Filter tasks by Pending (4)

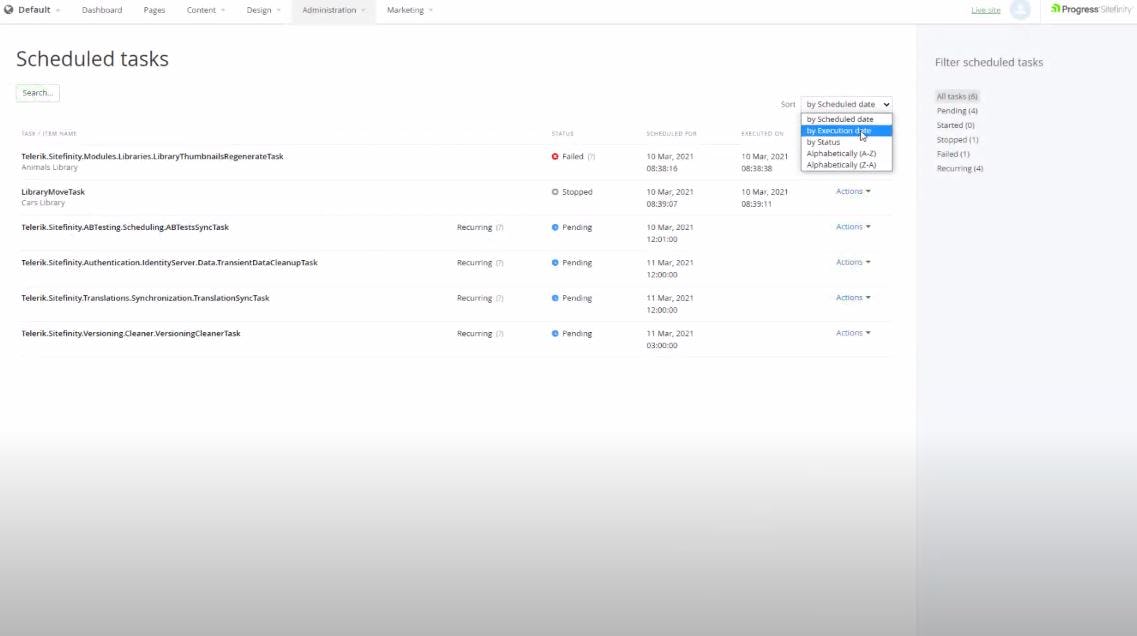[956, 110]
